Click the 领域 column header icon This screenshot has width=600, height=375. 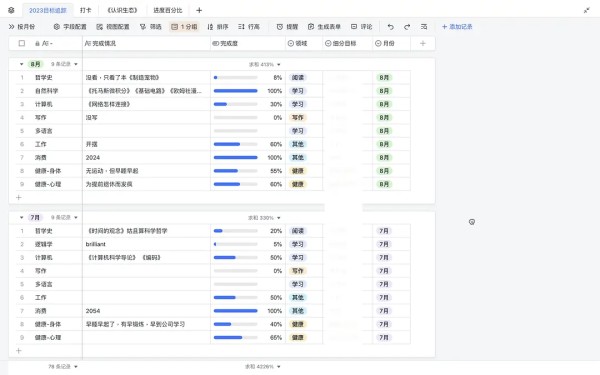pyautogui.click(x=291, y=43)
